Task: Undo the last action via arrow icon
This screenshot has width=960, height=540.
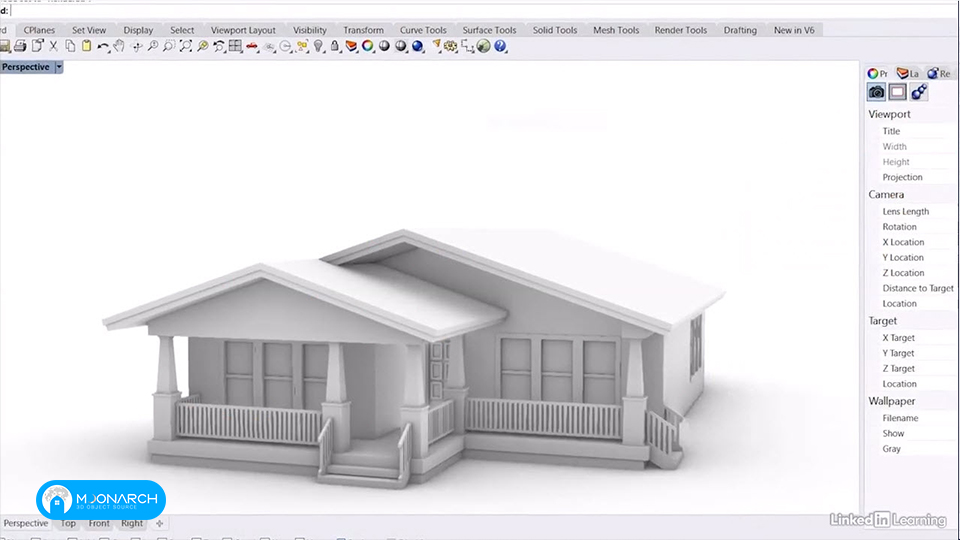Action: [x=103, y=46]
